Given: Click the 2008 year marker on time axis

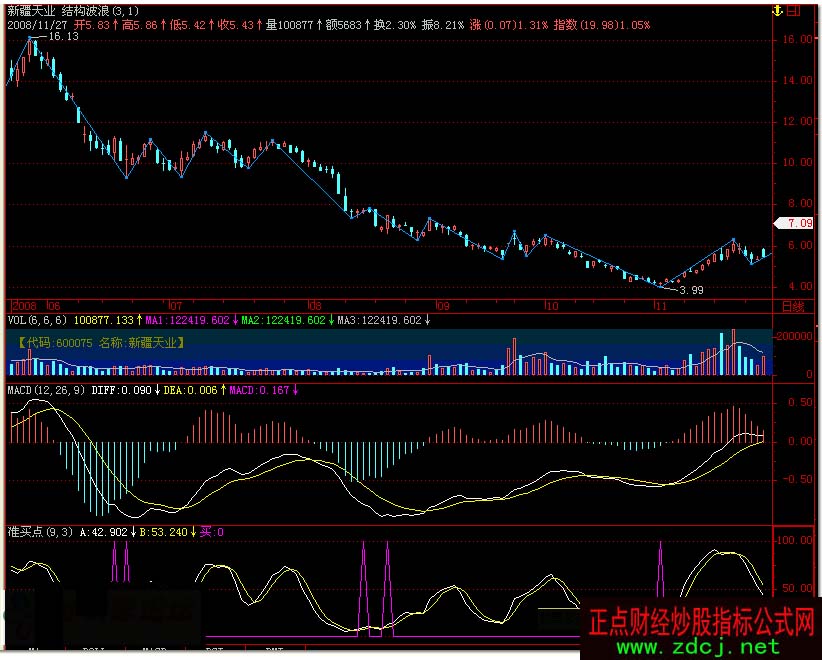Looking at the screenshot, I should tap(24, 305).
